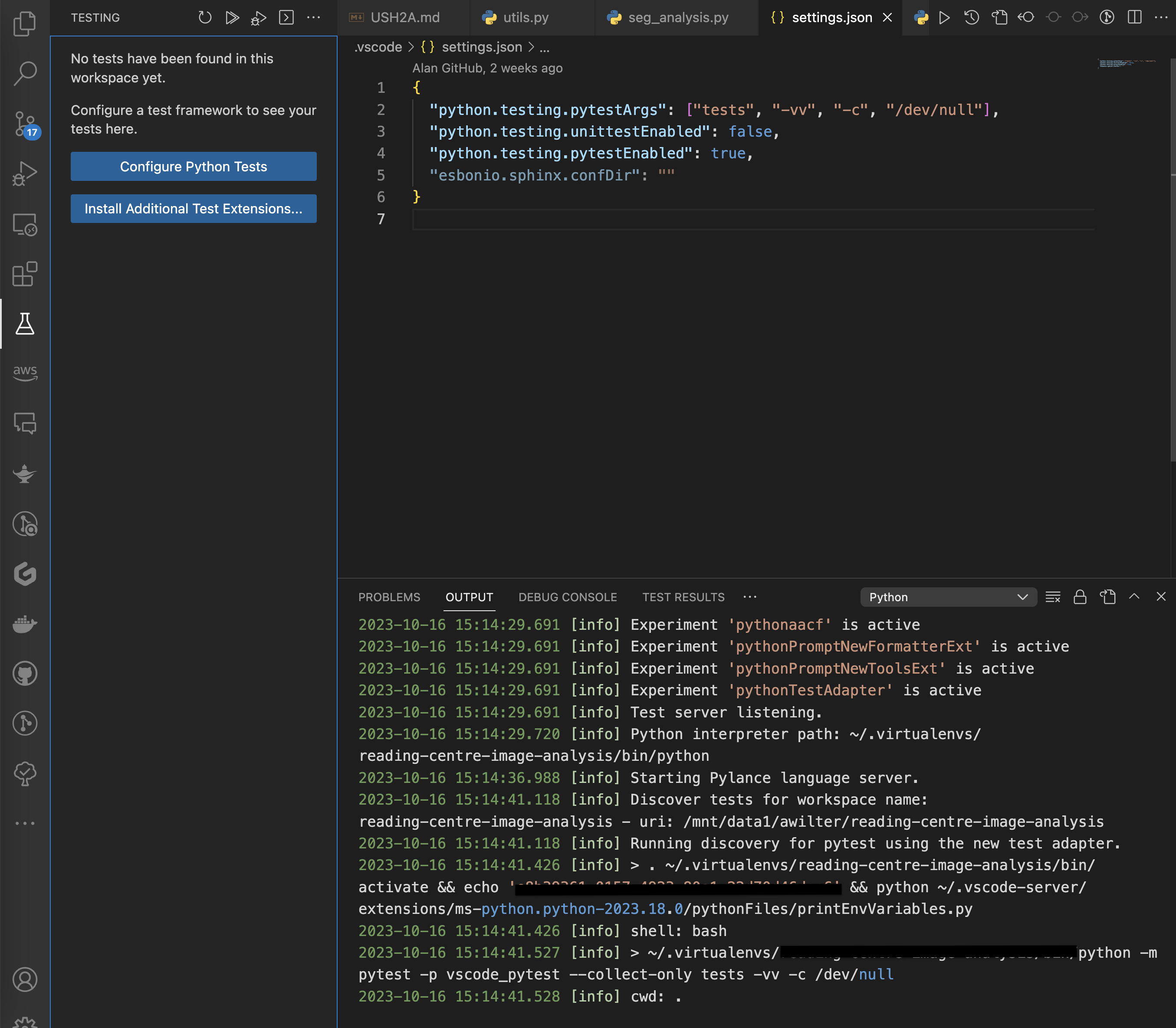Refresh tests in the Testing sidebar
The width and height of the screenshot is (1176, 1028).
[205, 17]
